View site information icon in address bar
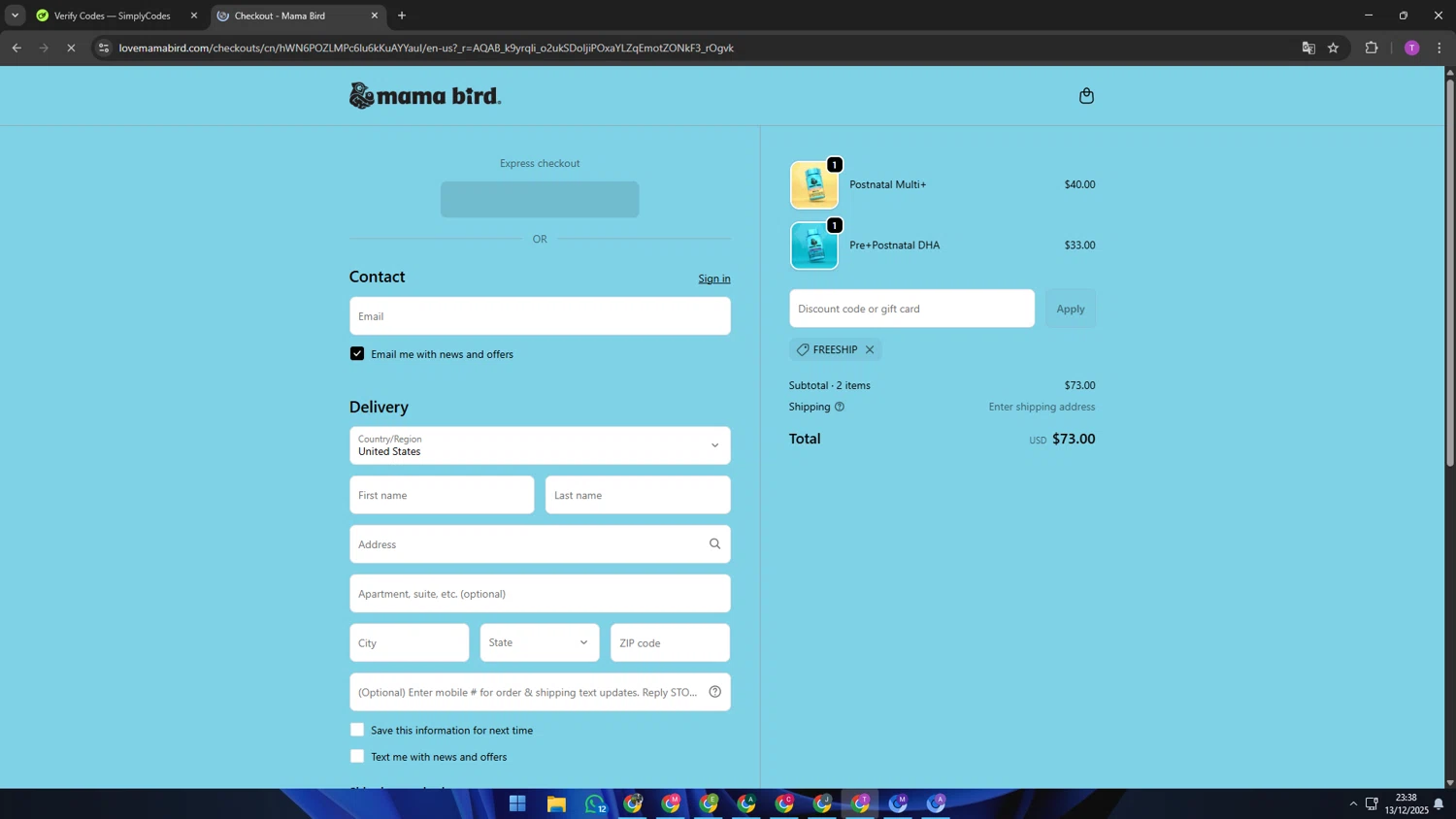The width and height of the screenshot is (1456, 819). (x=104, y=48)
